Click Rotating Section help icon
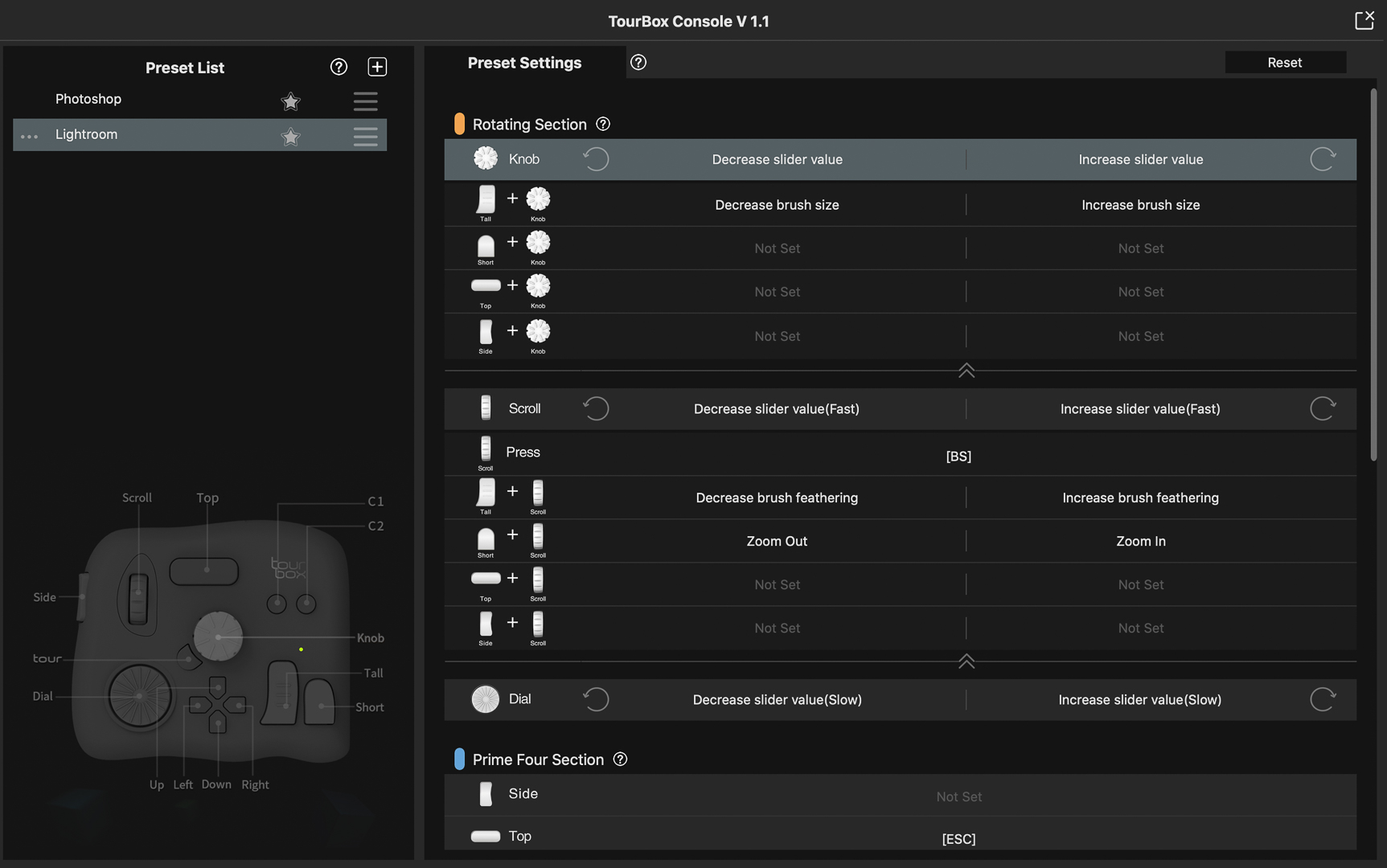This screenshot has width=1387, height=868. click(603, 124)
